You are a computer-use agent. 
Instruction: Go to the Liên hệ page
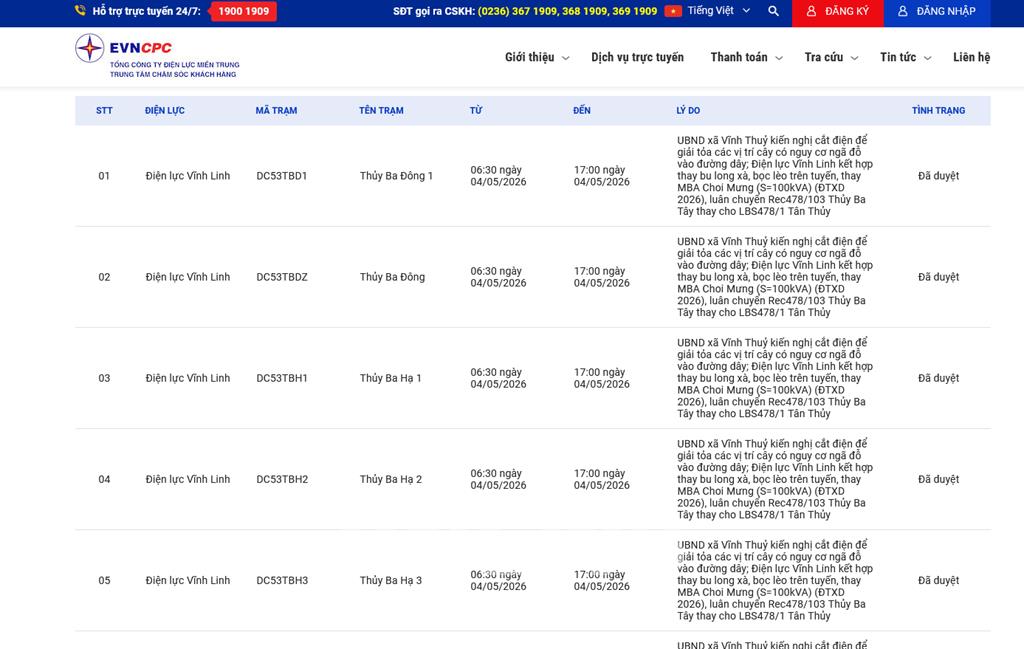[x=971, y=57]
